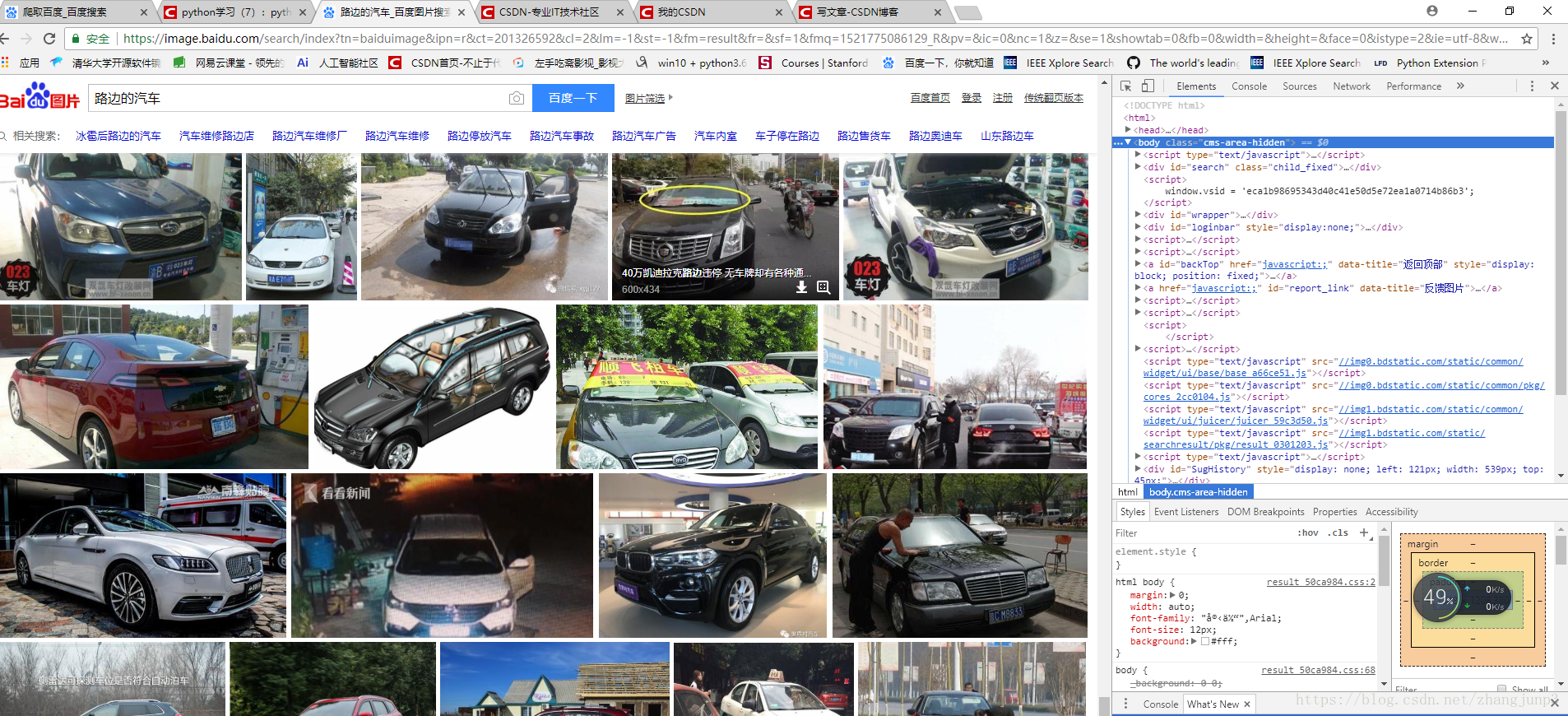Close the 爬取百度 browser tab

point(144,12)
